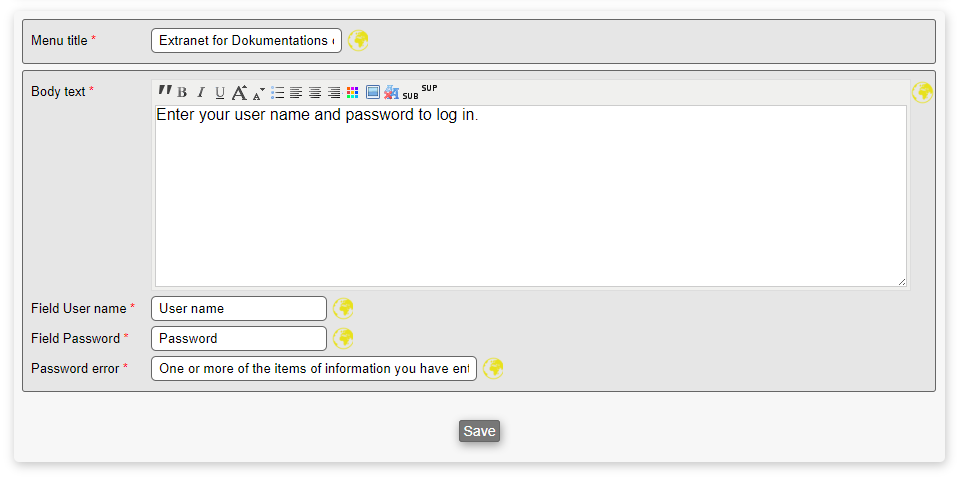Insert an image using picture icon

[x=373, y=93]
